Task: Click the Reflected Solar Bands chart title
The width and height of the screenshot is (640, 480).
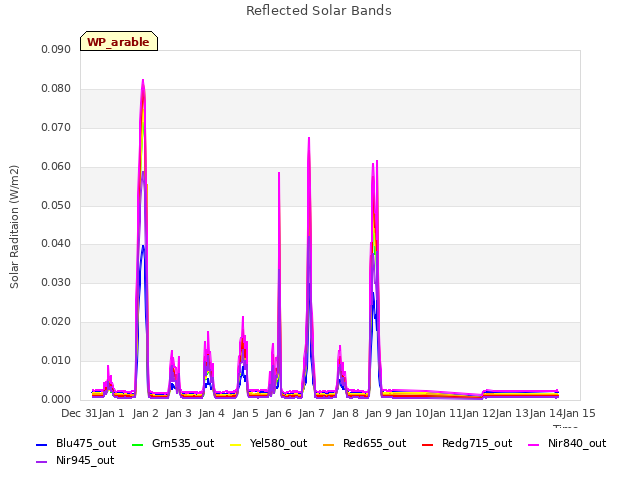Action: coord(319,11)
